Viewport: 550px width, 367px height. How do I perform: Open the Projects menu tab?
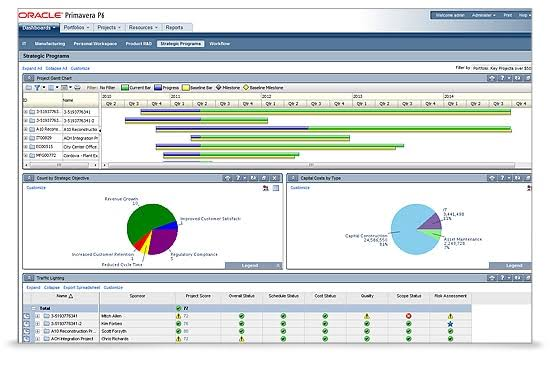pyautogui.click(x=109, y=27)
